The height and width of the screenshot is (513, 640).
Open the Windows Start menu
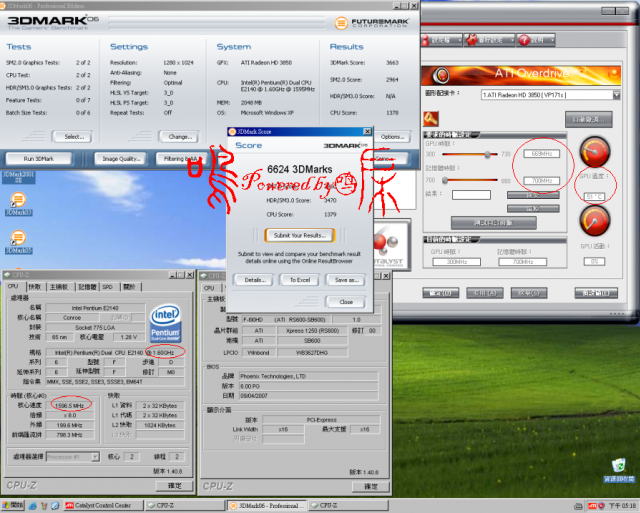13,505
